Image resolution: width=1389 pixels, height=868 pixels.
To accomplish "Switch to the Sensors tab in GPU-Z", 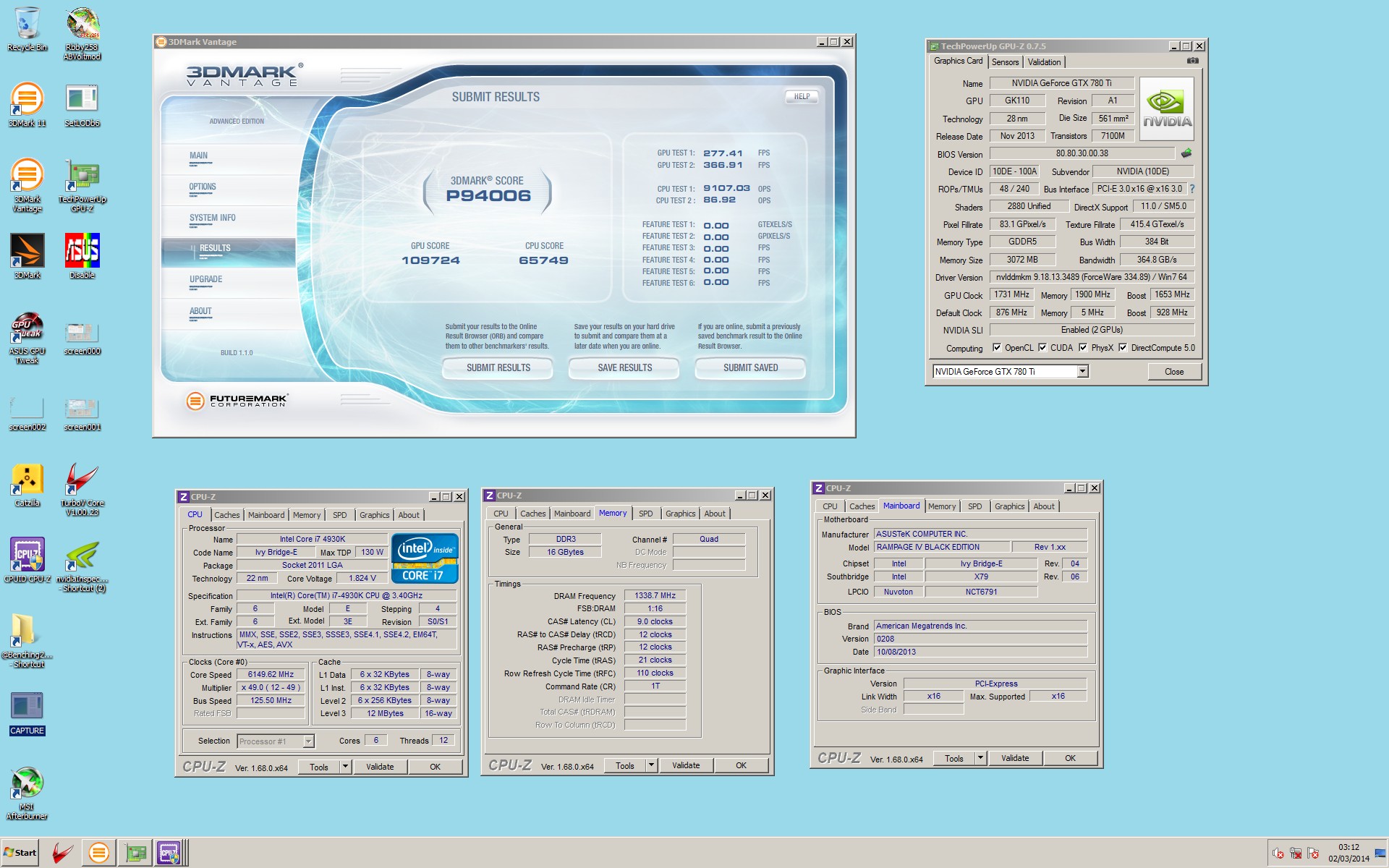I will click(x=1005, y=62).
